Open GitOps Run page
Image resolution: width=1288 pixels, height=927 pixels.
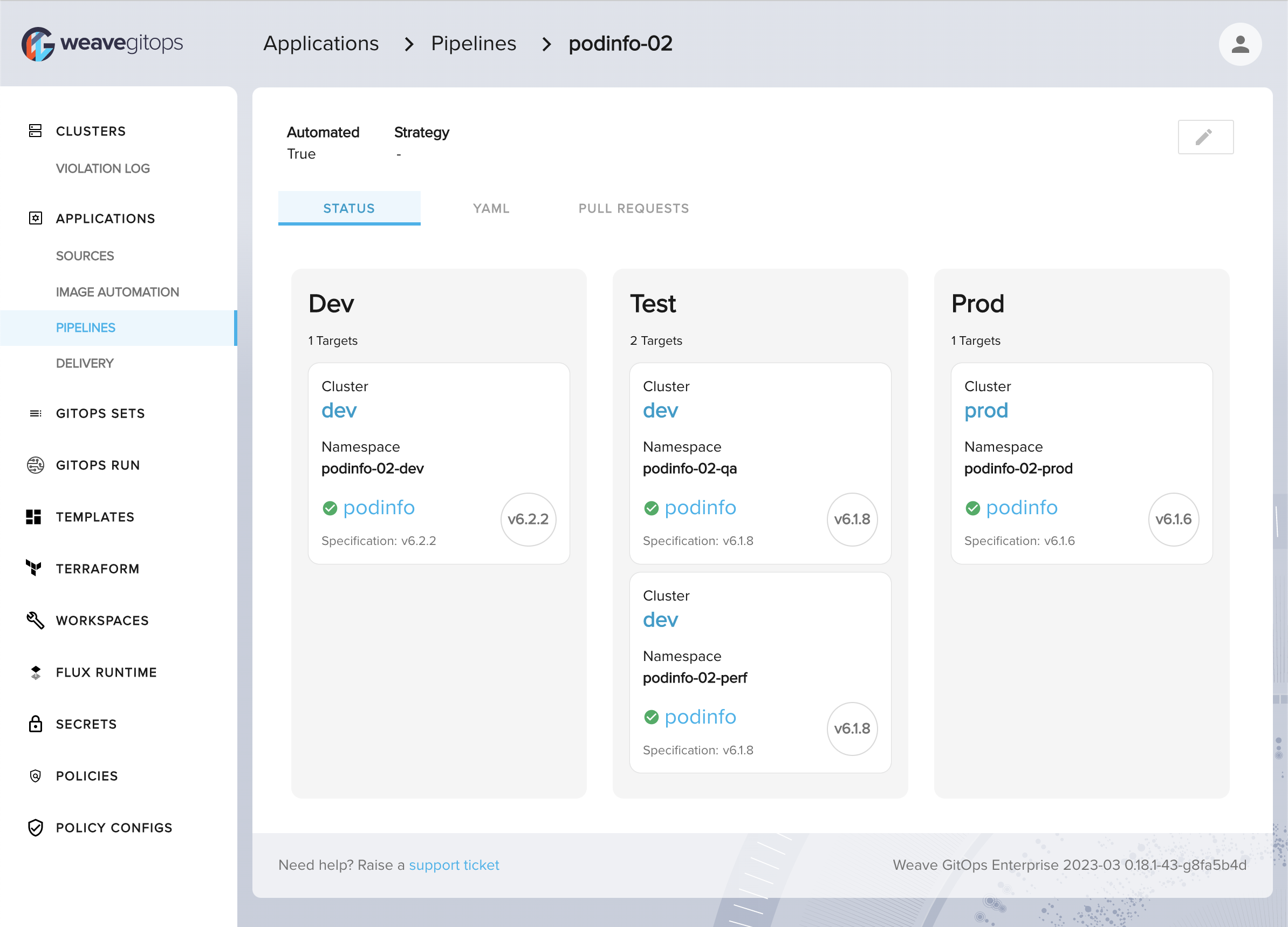tap(98, 465)
